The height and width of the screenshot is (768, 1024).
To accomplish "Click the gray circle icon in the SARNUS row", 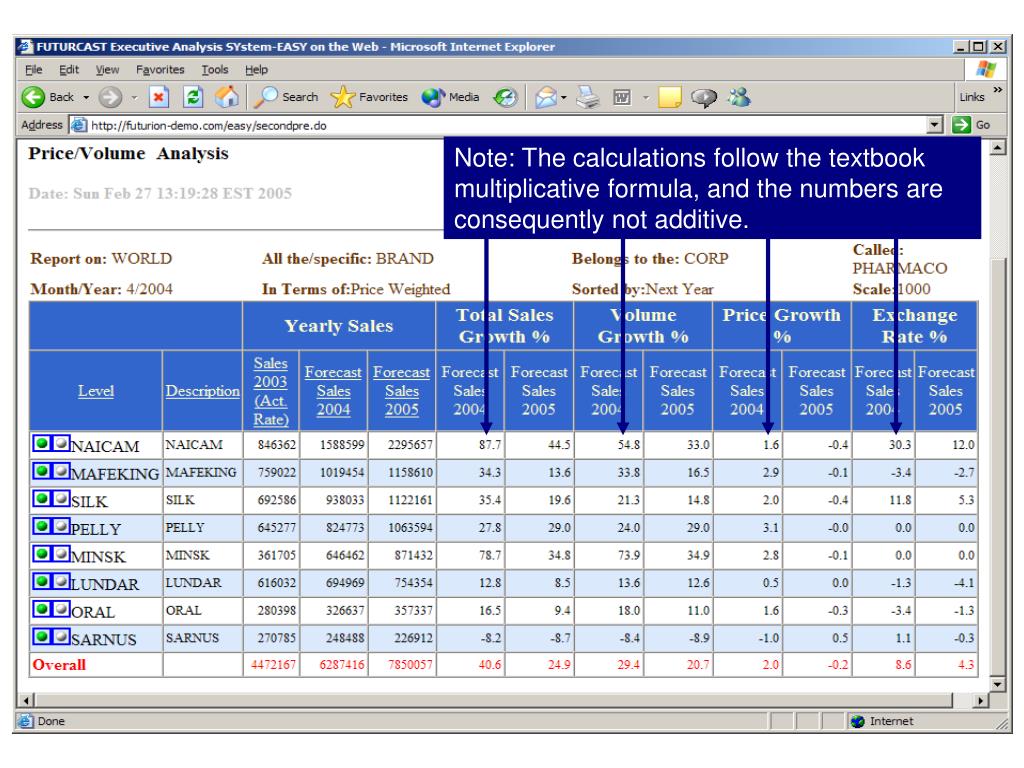I will pyautogui.click(x=61, y=637).
